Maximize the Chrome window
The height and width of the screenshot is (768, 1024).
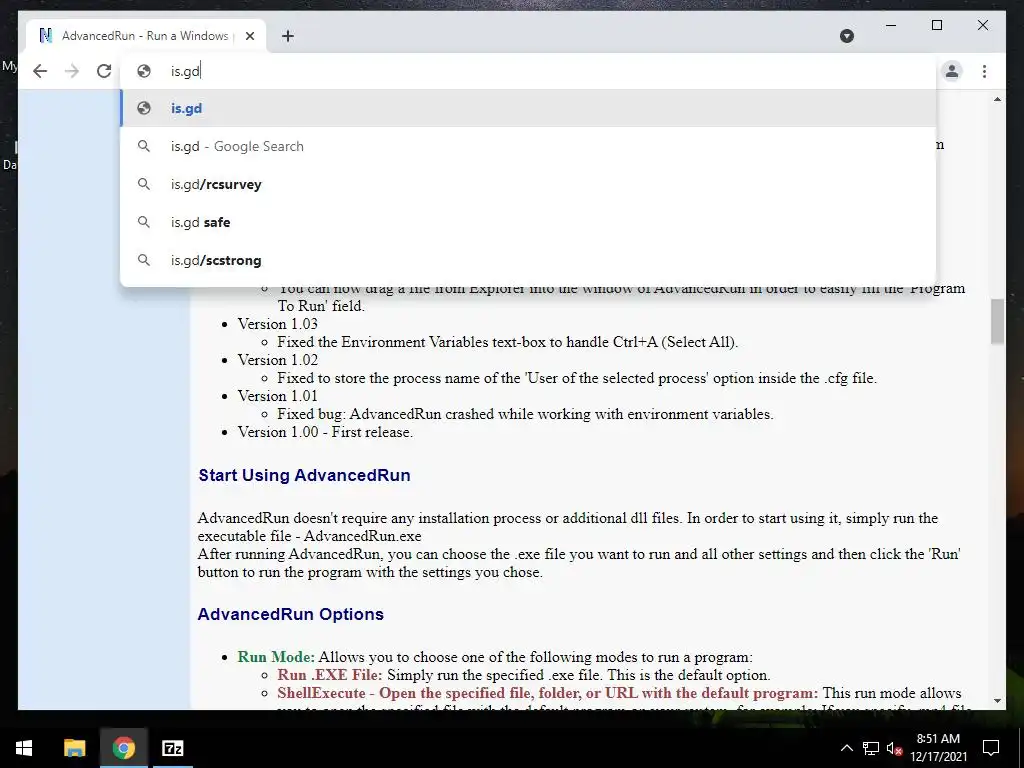tap(936, 25)
